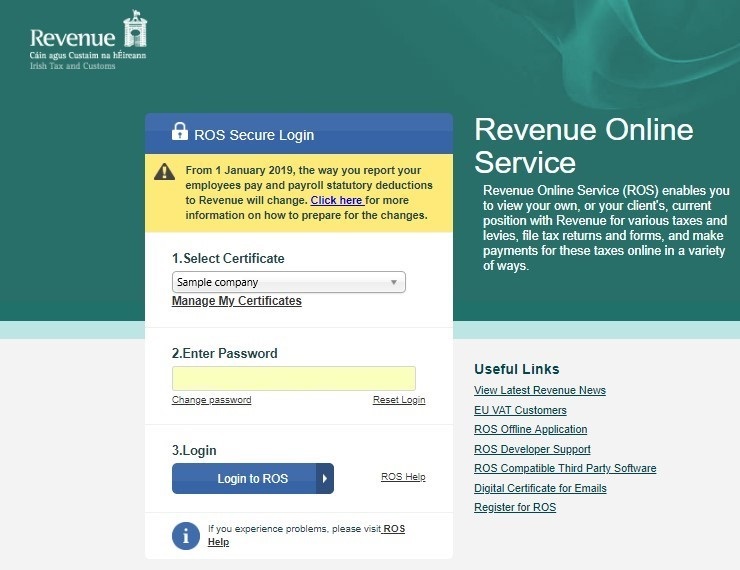Open ROS Compatible Third Party Software
This screenshot has width=740, height=570.
565,468
